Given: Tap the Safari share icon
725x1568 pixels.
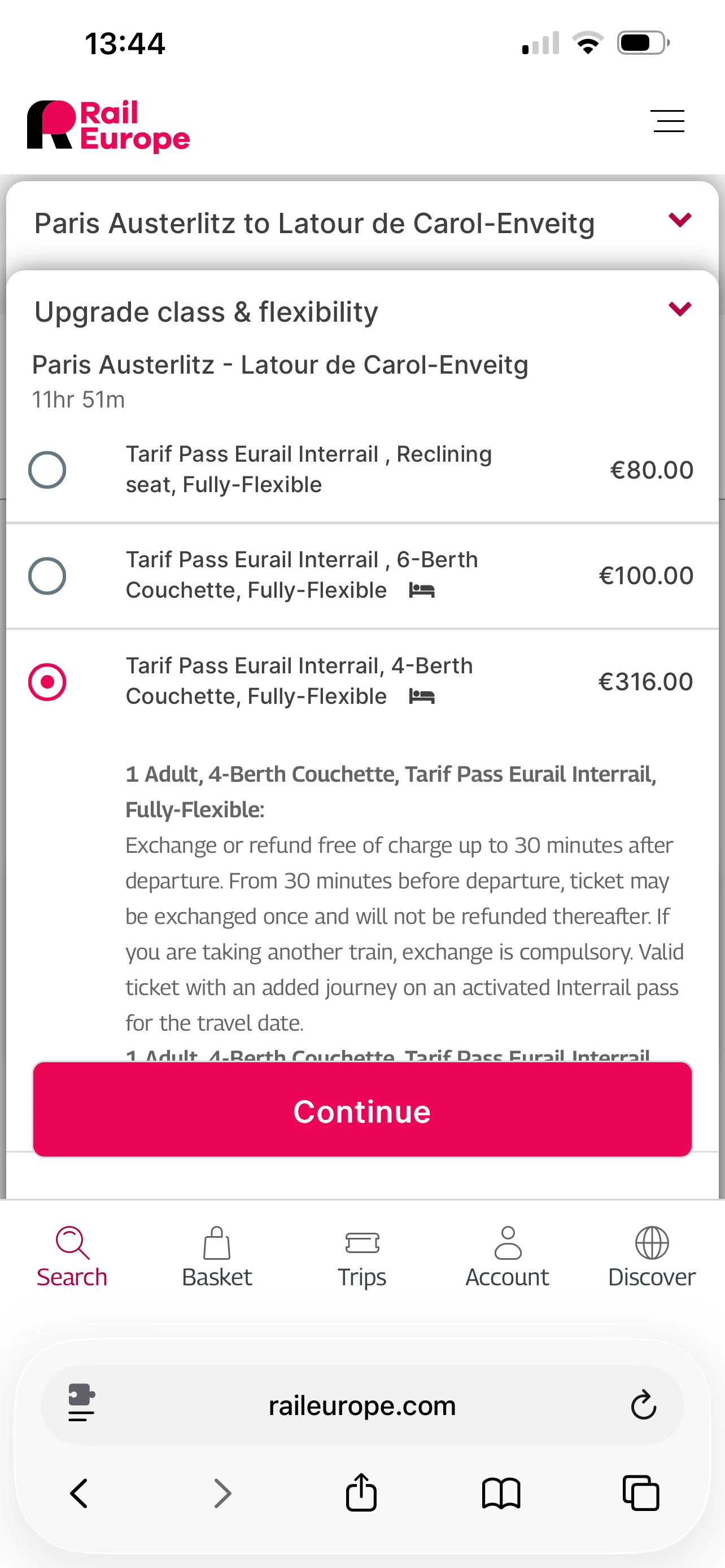Looking at the screenshot, I should click(x=361, y=1492).
